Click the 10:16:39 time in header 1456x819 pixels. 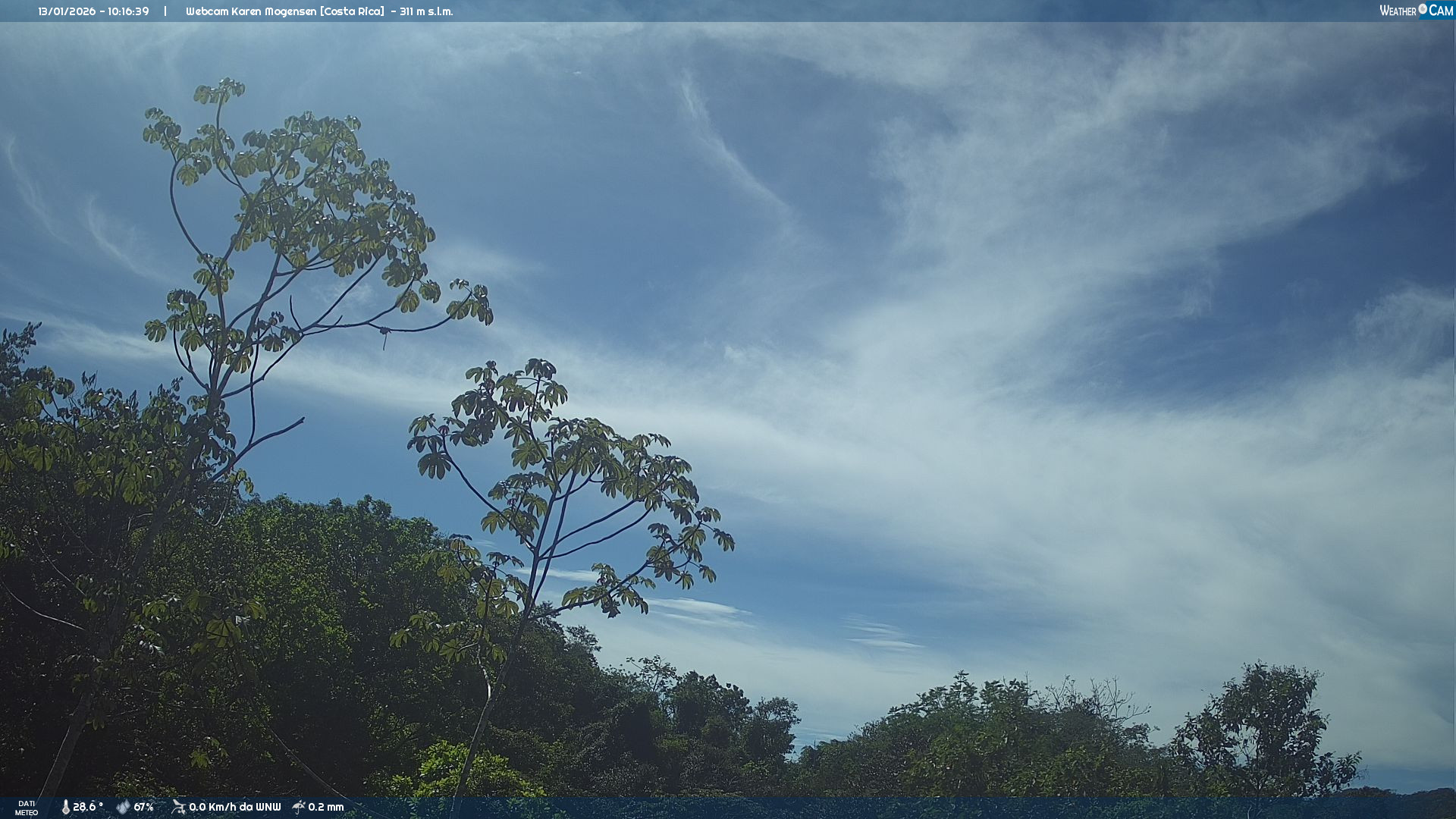click(x=128, y=11)
